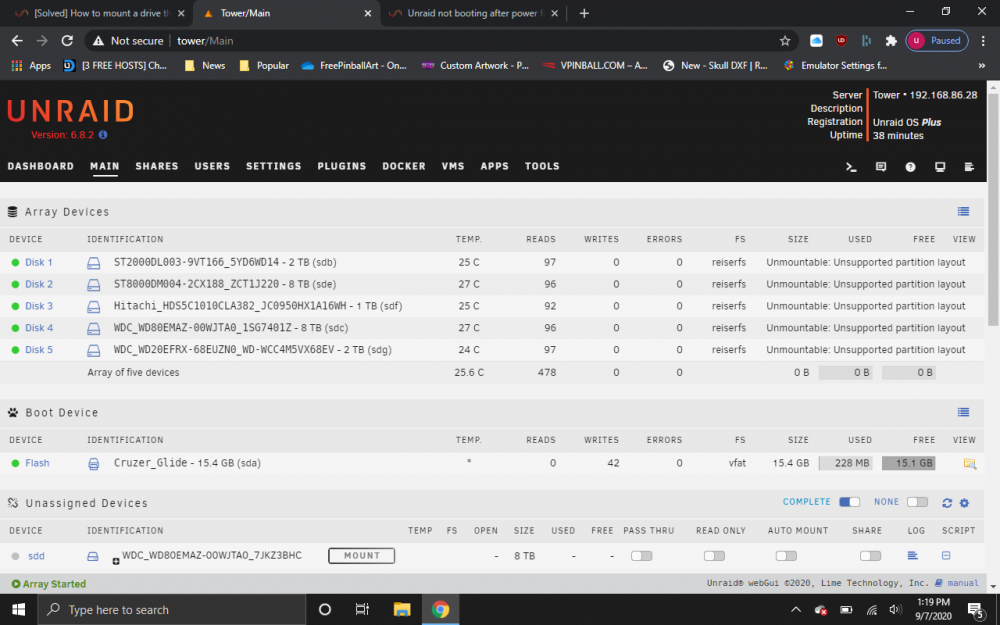
Task: Go to the TOOLS menu
Action: (x=542, y=166)
